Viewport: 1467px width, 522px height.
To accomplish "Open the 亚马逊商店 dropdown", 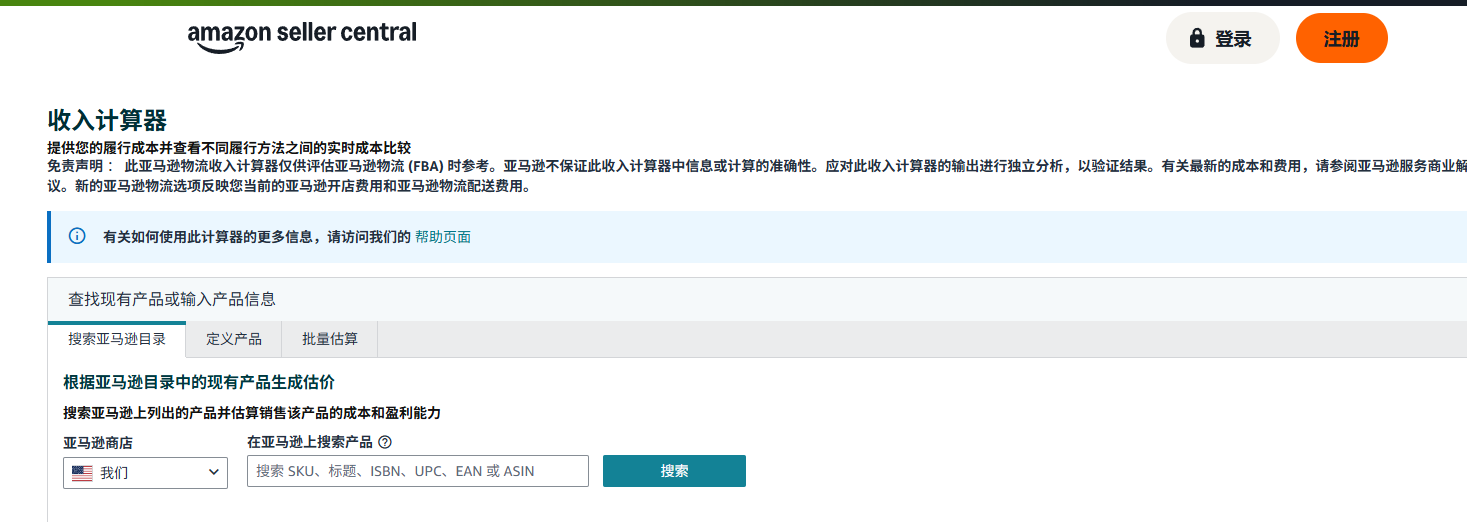I will [x=145, y=473].
